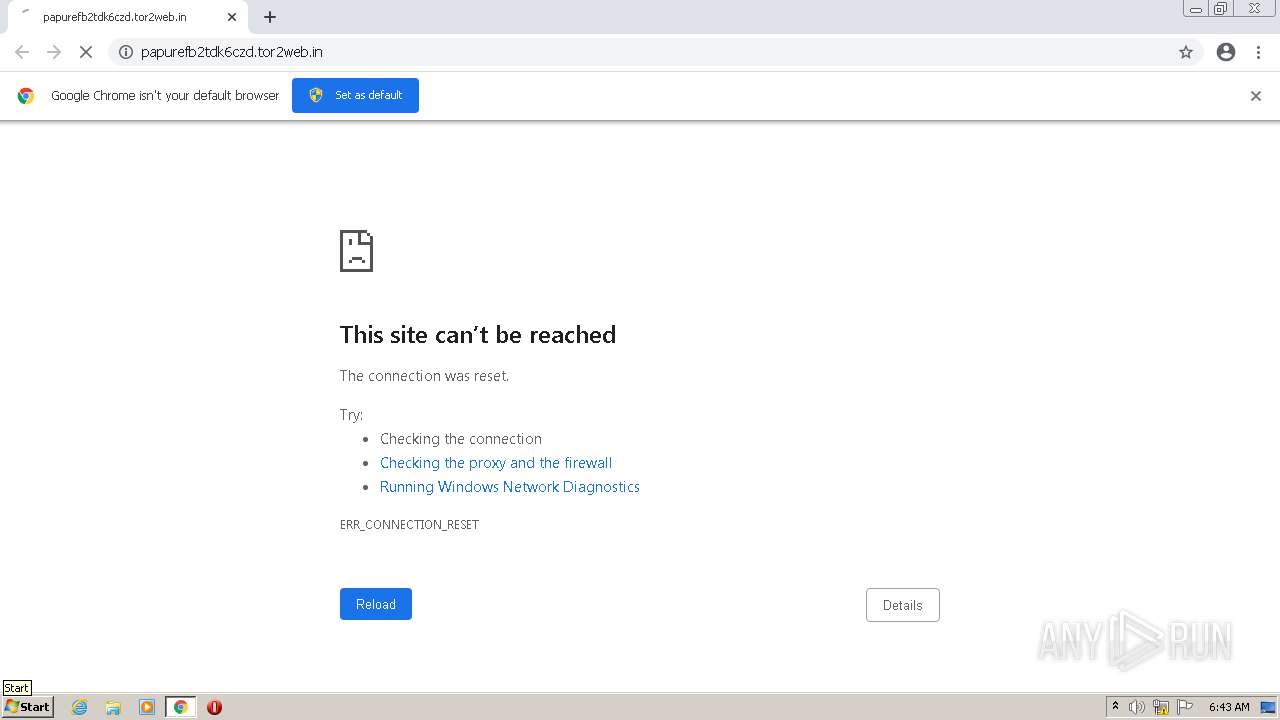This screenshot has height=720, width=1280.
Task: Click the Chrome taskbar button
Action: point(180,707)
